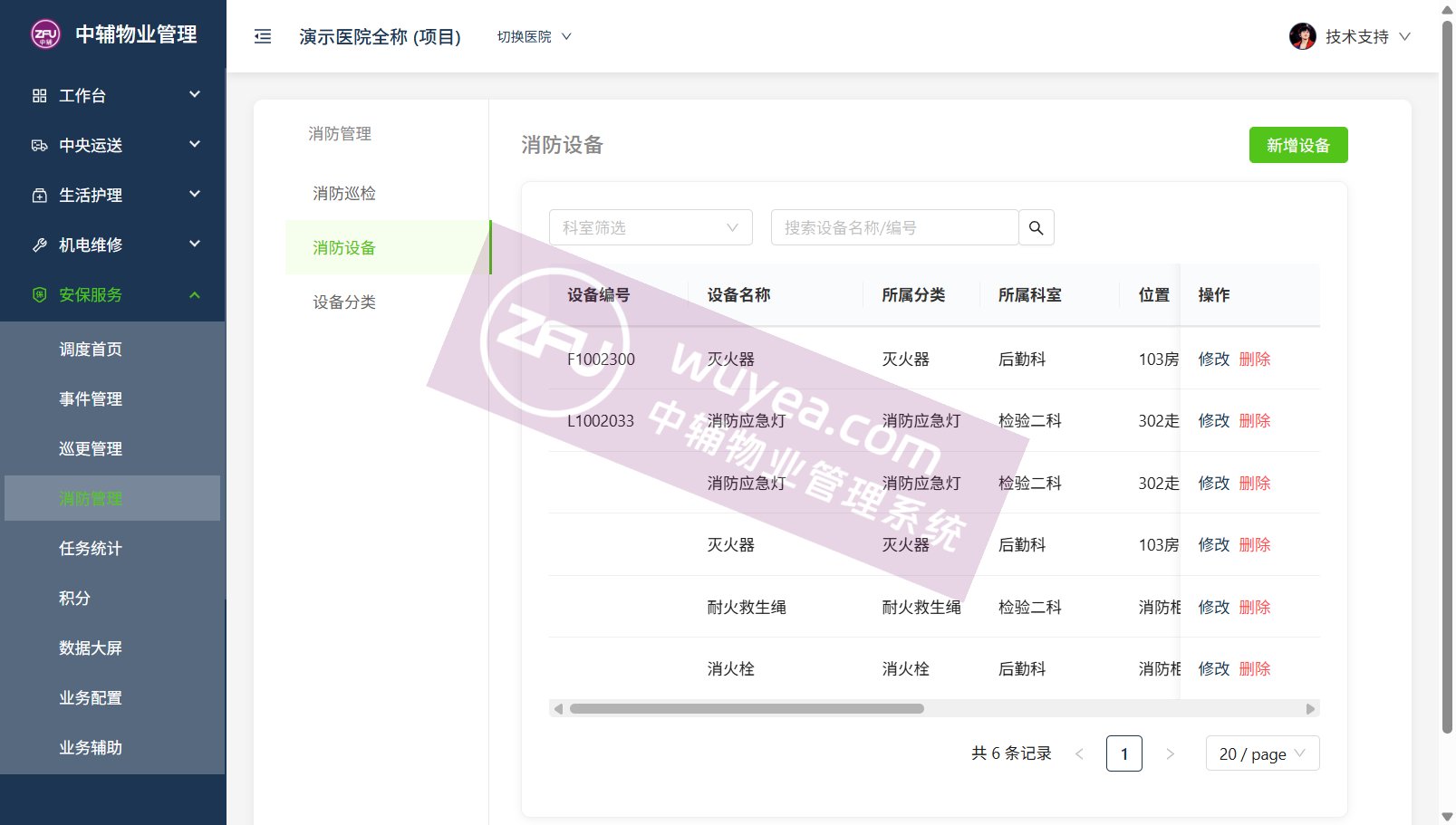1456x825 pixels.
Task: Click the 中央运送 truck icon
Action: coord(40,145)
